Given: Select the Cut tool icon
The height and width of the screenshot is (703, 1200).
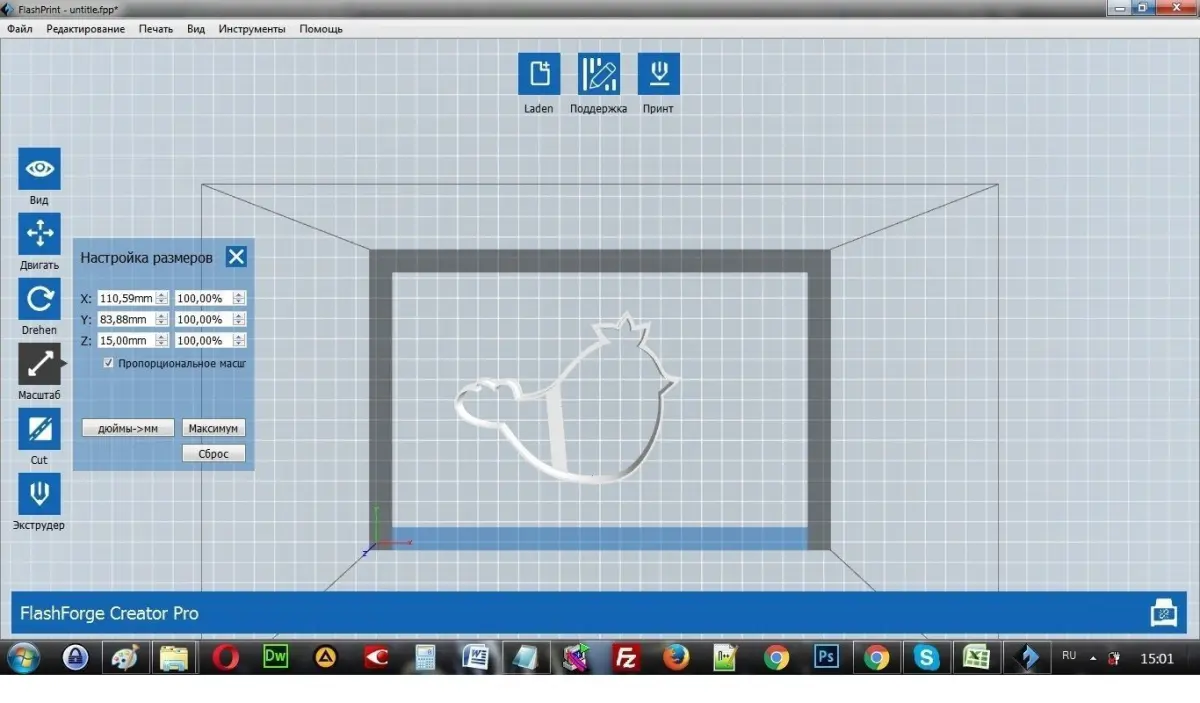Looking at the screenshot, I should (40, 429).
